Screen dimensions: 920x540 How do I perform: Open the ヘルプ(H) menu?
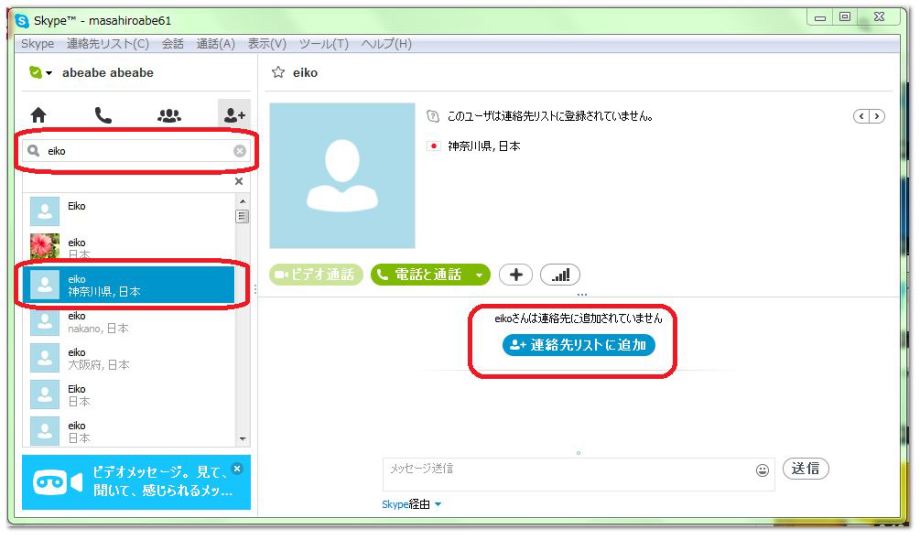(386, 43)
